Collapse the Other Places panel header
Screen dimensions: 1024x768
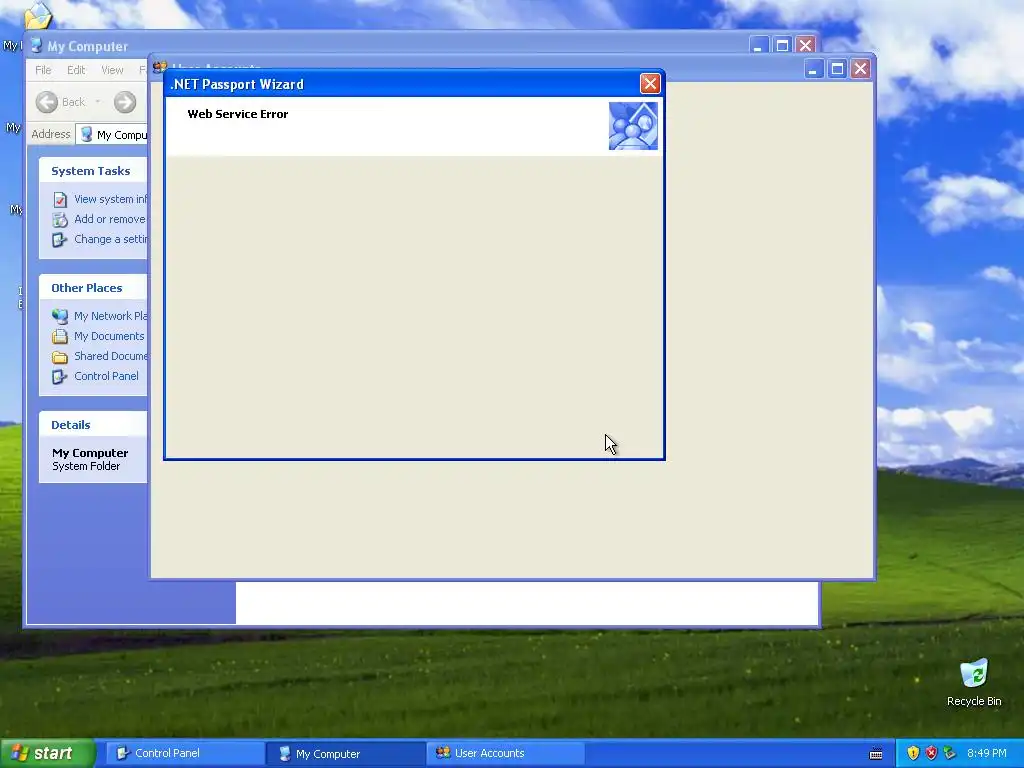(93, 288)
